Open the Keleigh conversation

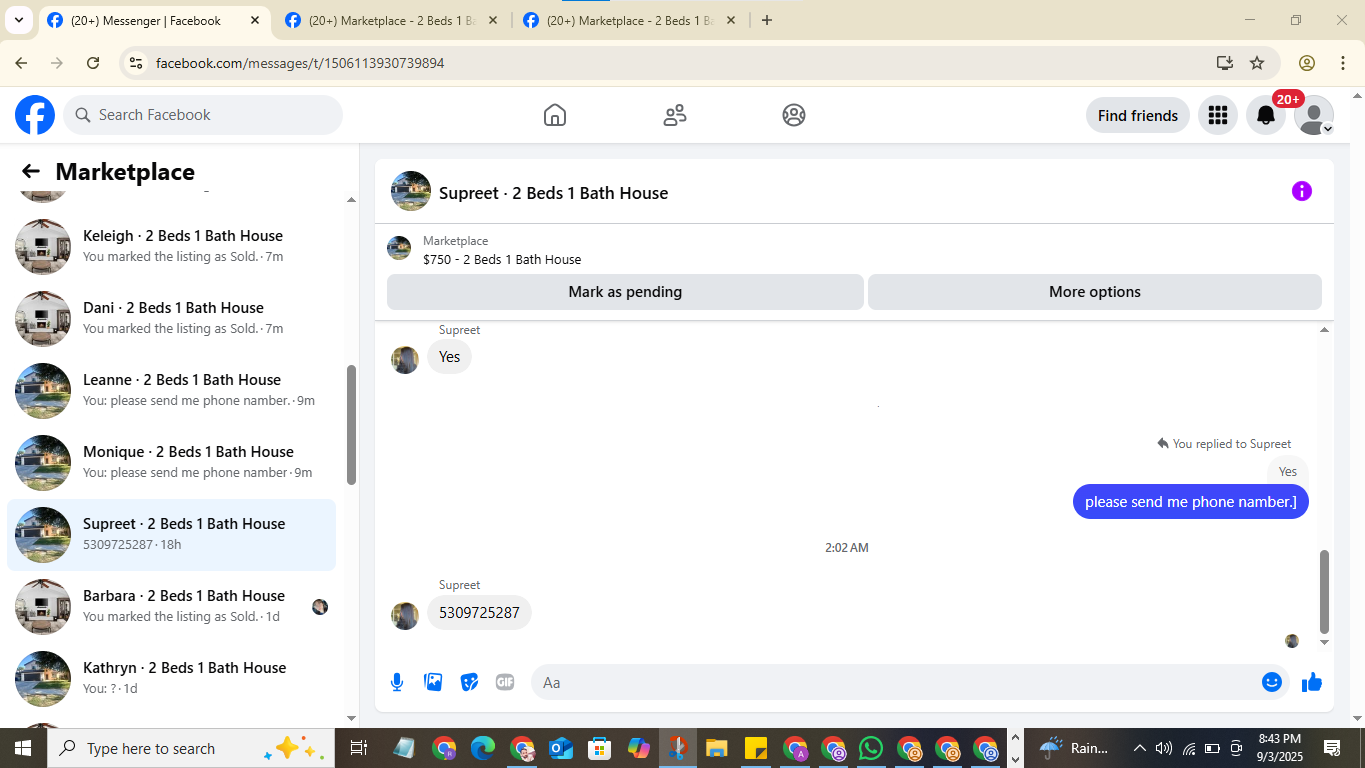coord(172,247)
